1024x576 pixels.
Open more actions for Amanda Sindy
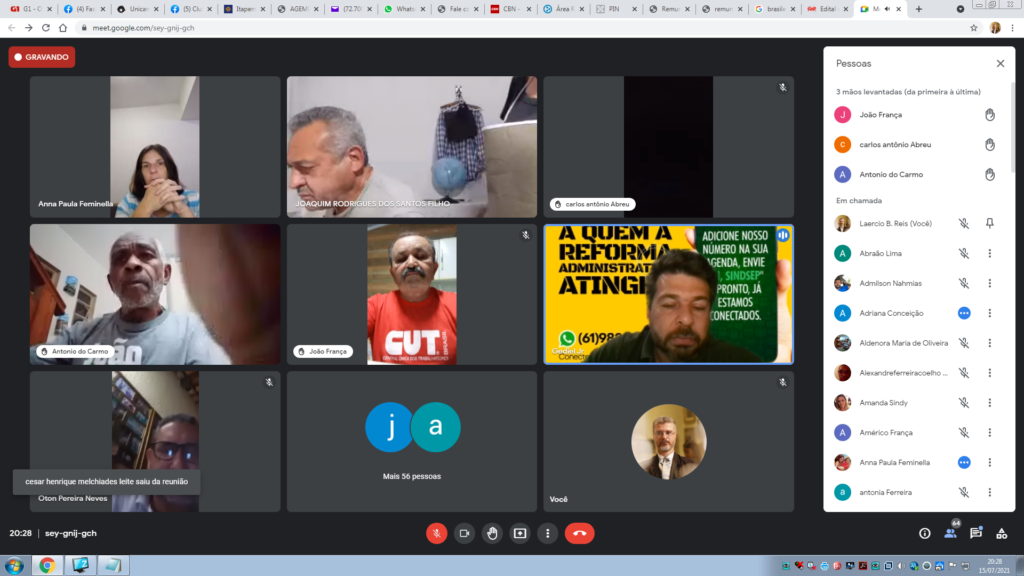click(989, 403)
